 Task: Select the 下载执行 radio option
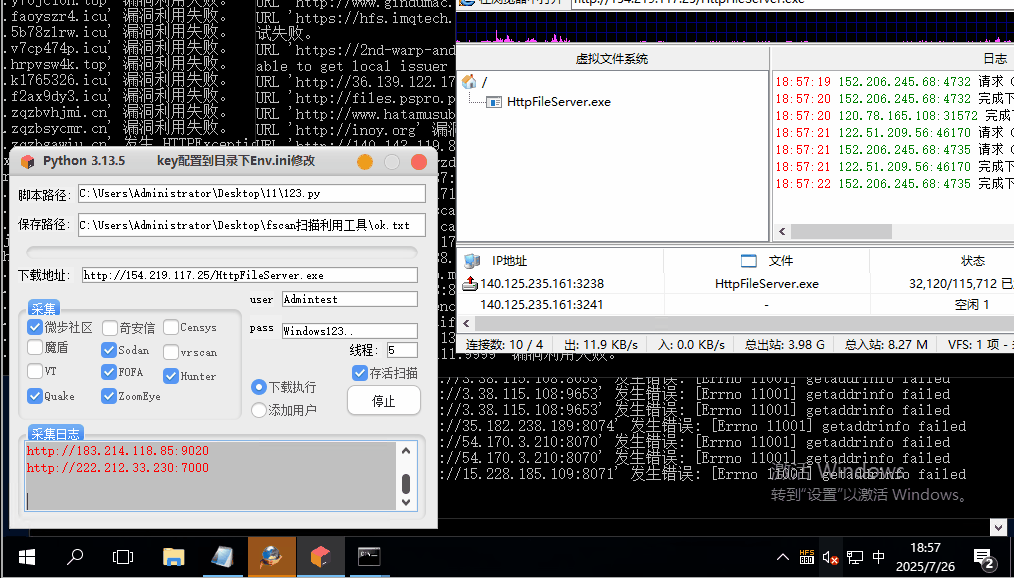[259, 387]
